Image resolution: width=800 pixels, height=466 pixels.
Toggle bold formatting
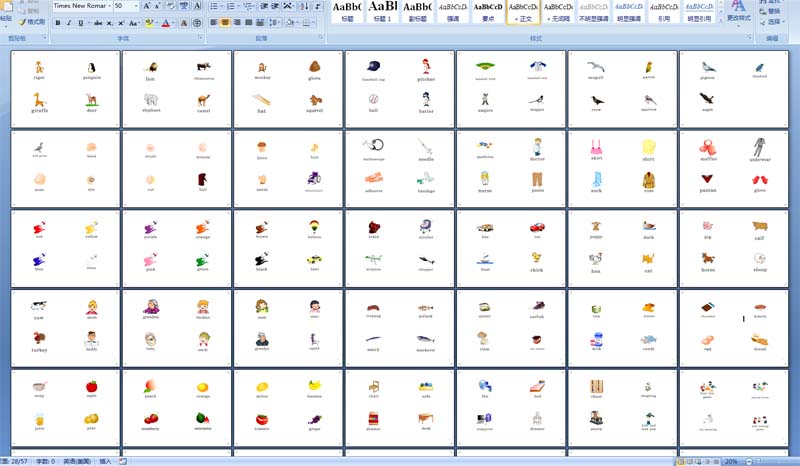(58, 23)
